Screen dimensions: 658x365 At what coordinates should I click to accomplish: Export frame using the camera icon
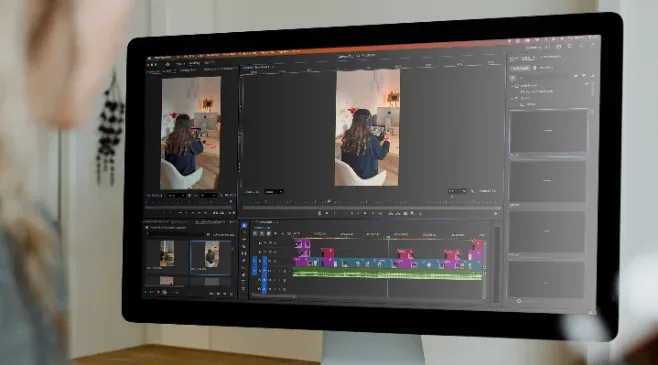click(x=405, y=214)
